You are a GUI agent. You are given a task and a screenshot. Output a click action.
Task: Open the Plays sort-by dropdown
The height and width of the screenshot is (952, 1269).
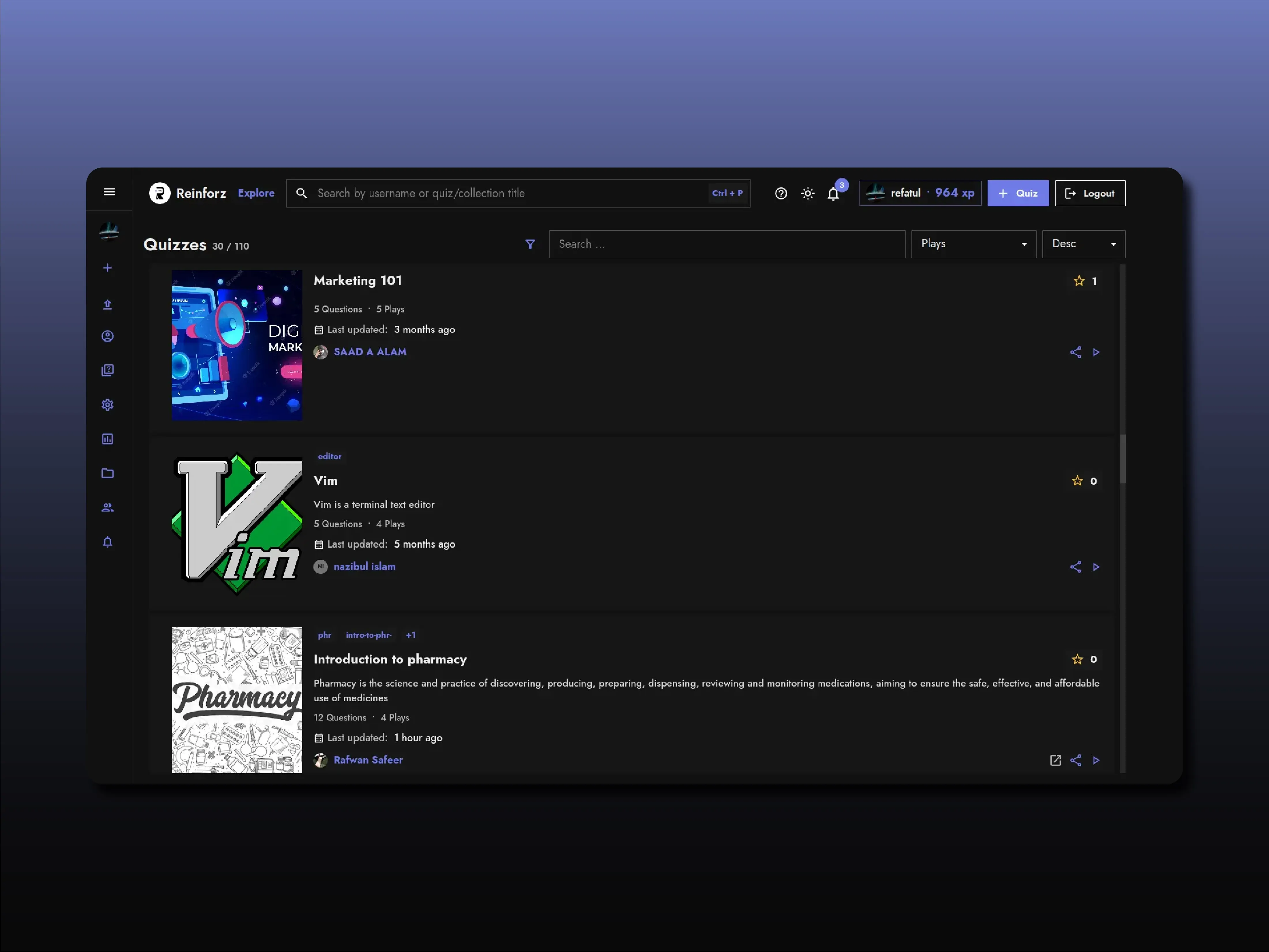point(973,244)
